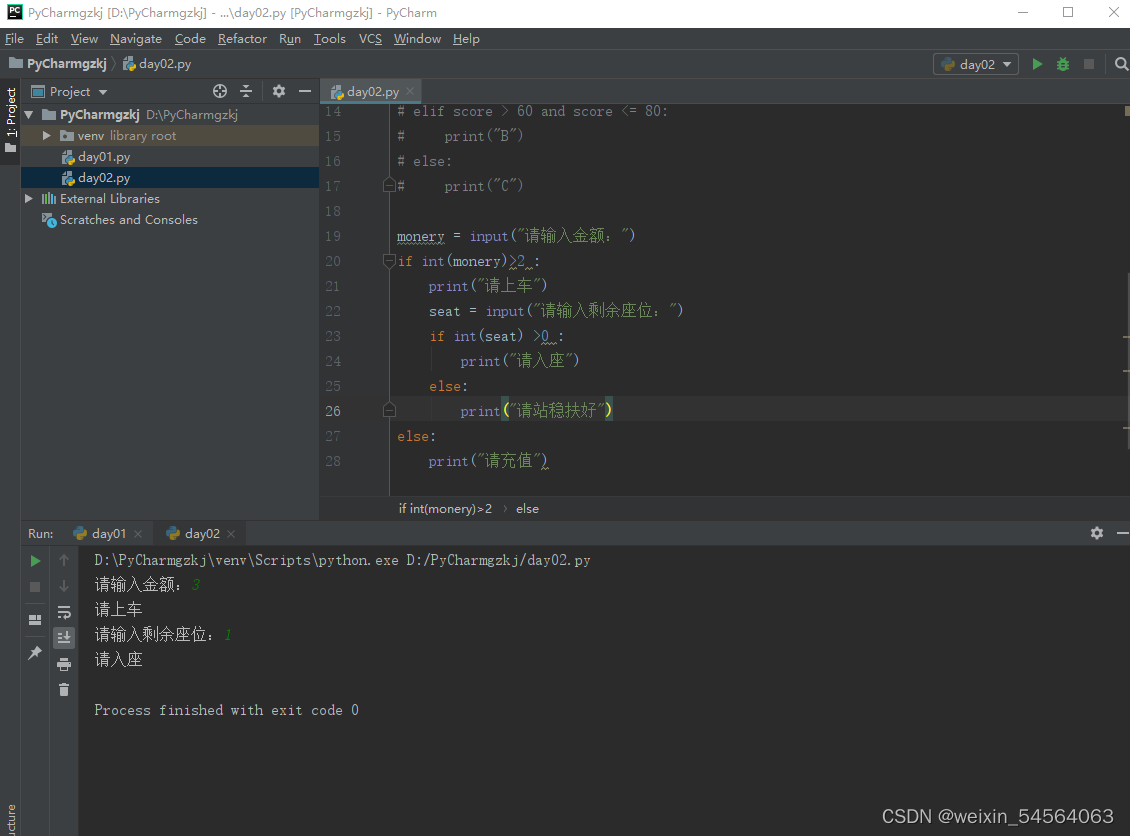Open Project panel settings gear
This screenshot has width=1130, height=836.
(279, 91)
